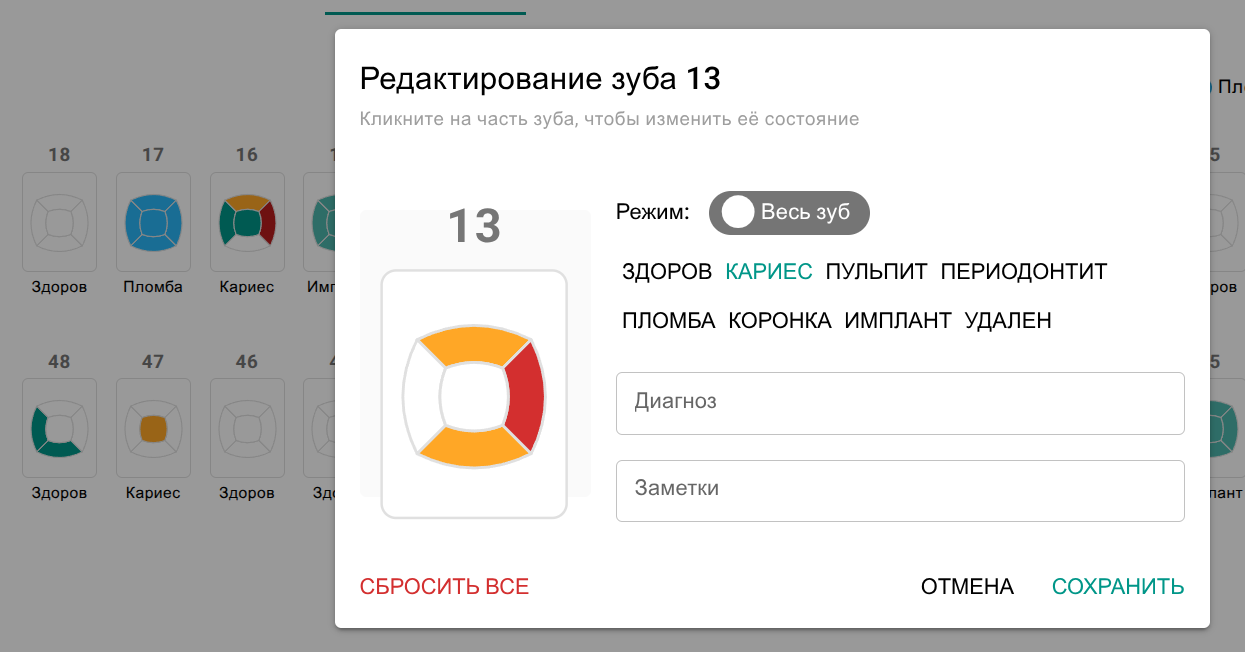Select tooth 17 marked as Пломба
Viewport: 1245px width, 652px height.
(x=153, y=222)
